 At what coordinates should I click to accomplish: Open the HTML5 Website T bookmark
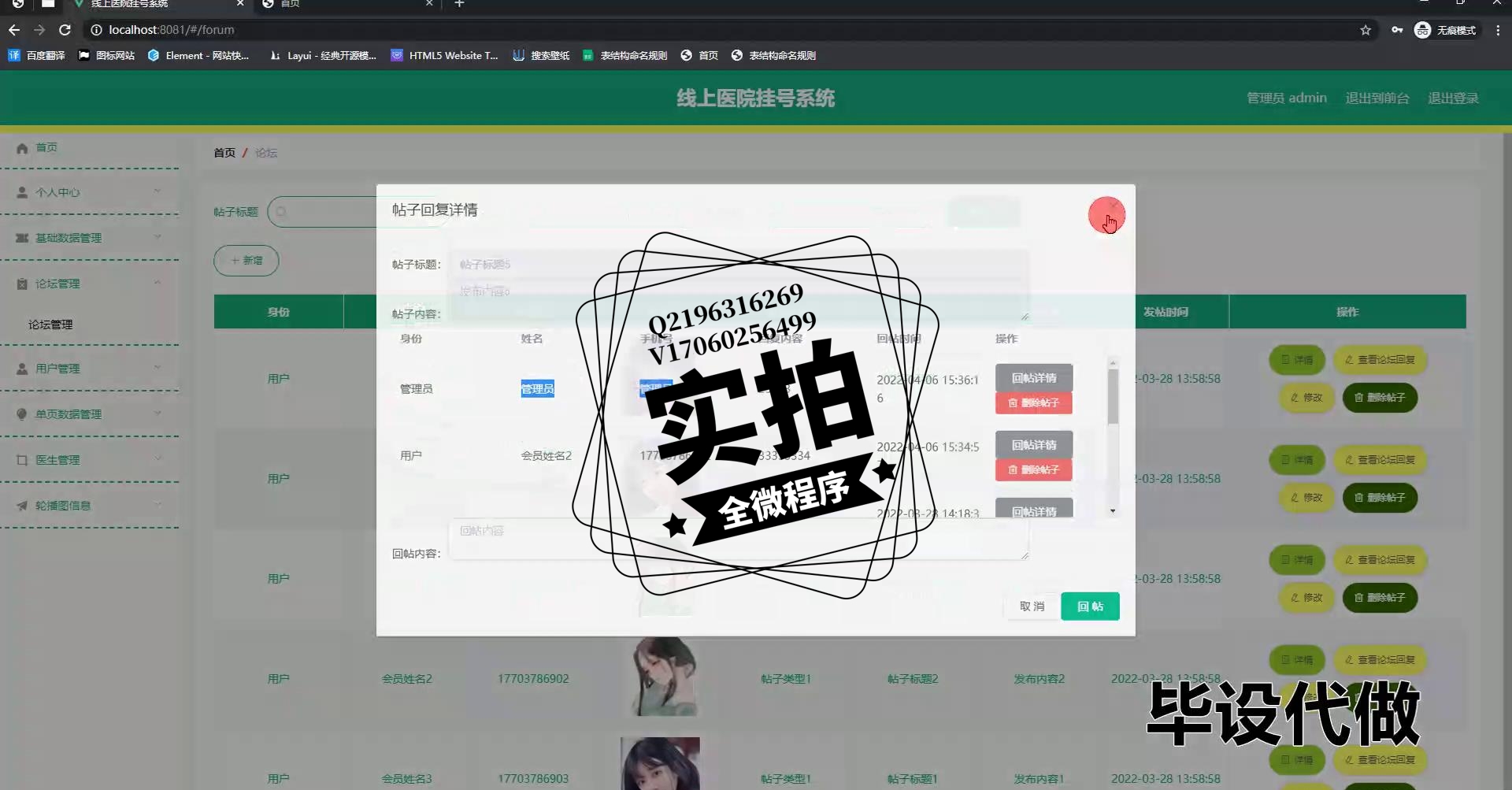[445, 56]
